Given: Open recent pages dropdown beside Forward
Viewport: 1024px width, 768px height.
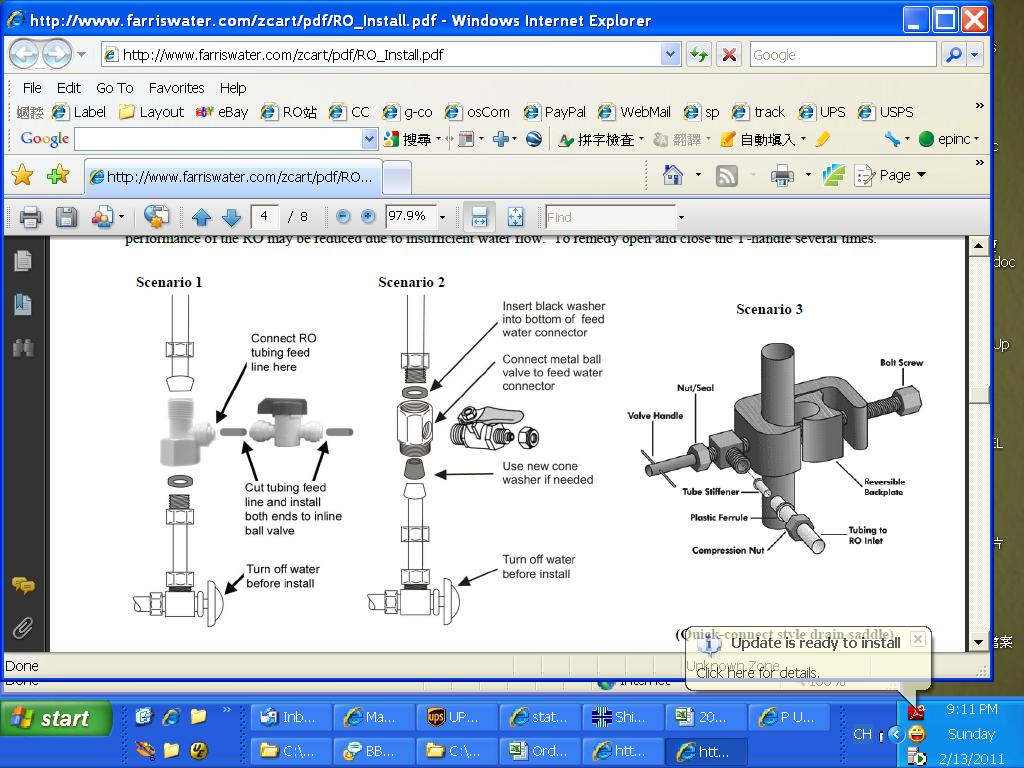Looking at the screenshot, I should pyautogui.click(x=82, y=54).
